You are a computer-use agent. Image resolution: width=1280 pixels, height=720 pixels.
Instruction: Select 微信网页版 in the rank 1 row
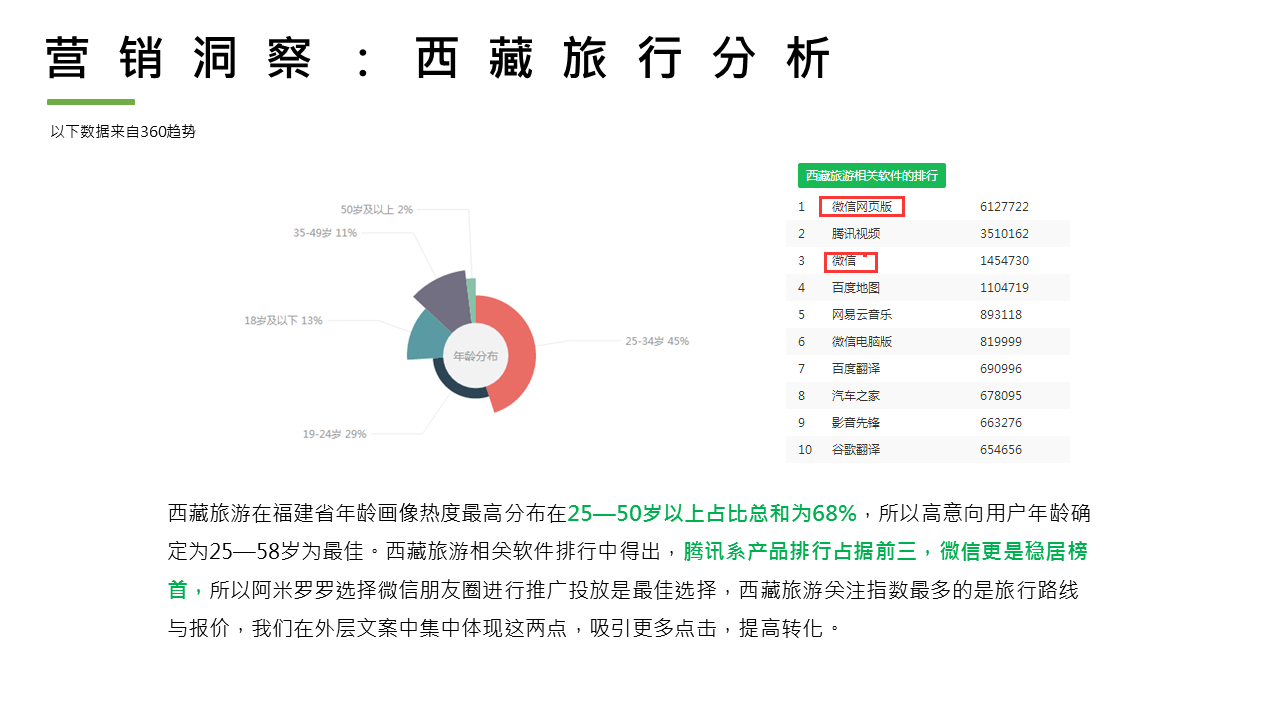[x=861, y=207]
